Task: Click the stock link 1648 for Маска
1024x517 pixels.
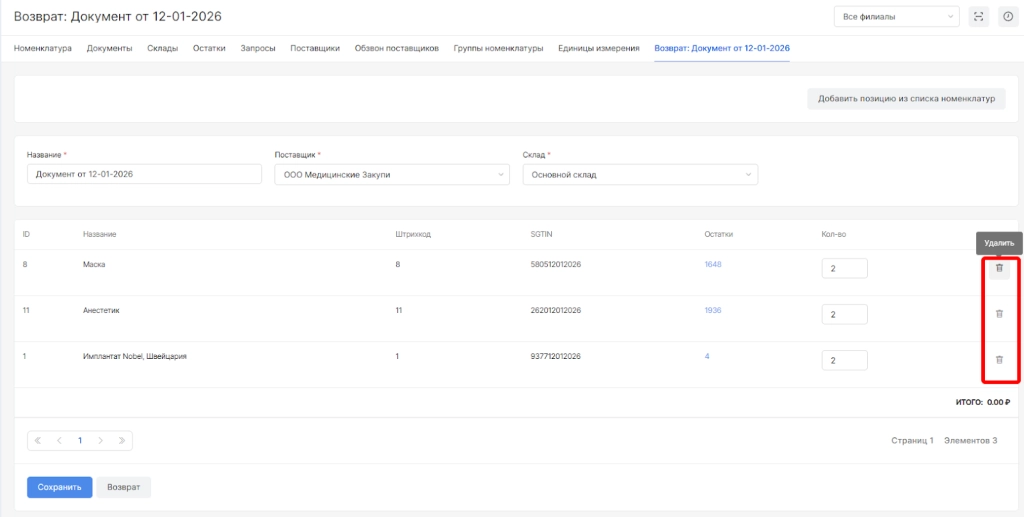Action: [x=713, y=264]
